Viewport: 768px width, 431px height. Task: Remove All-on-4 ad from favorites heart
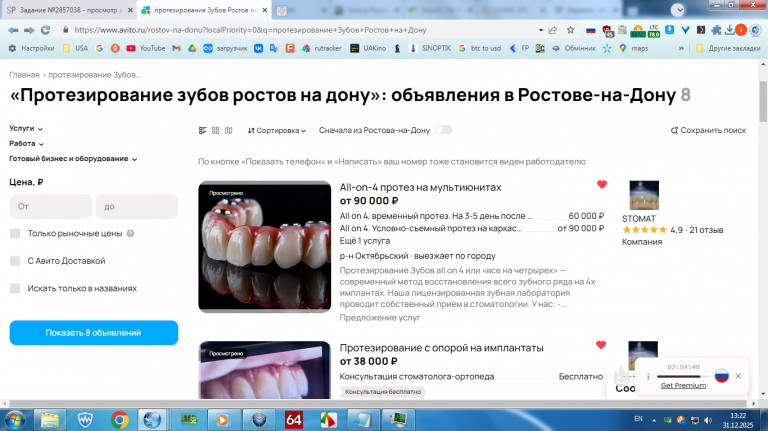point(602,185)
